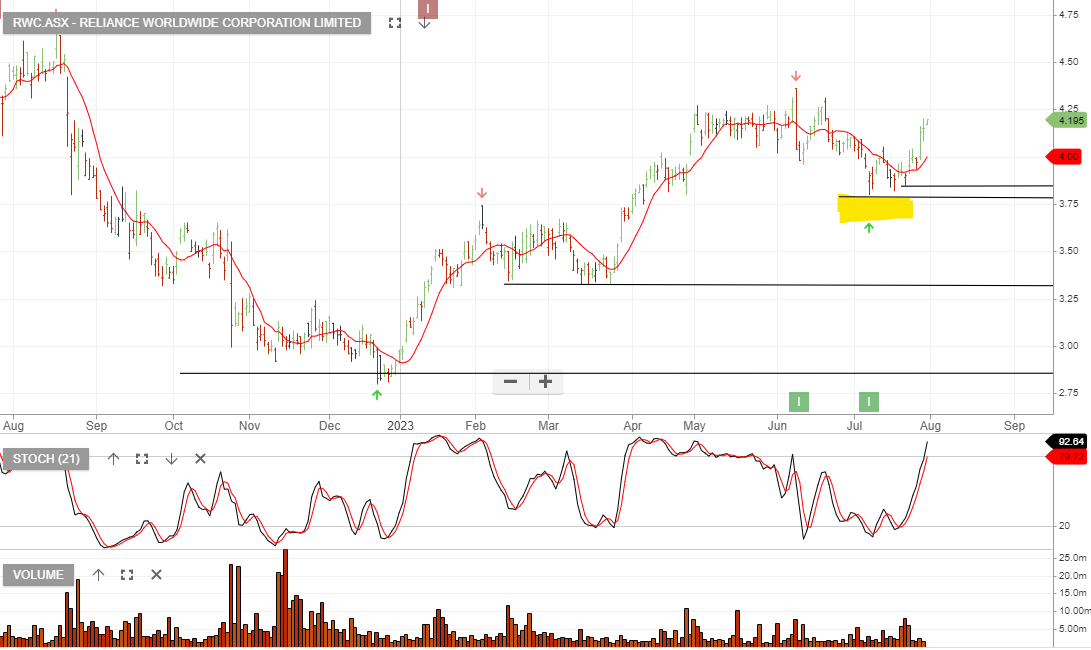Move the VOLUME panel up using its arrow icon
The height and width of the screenshot is (650, 1091).
click(x=97, y=575)
